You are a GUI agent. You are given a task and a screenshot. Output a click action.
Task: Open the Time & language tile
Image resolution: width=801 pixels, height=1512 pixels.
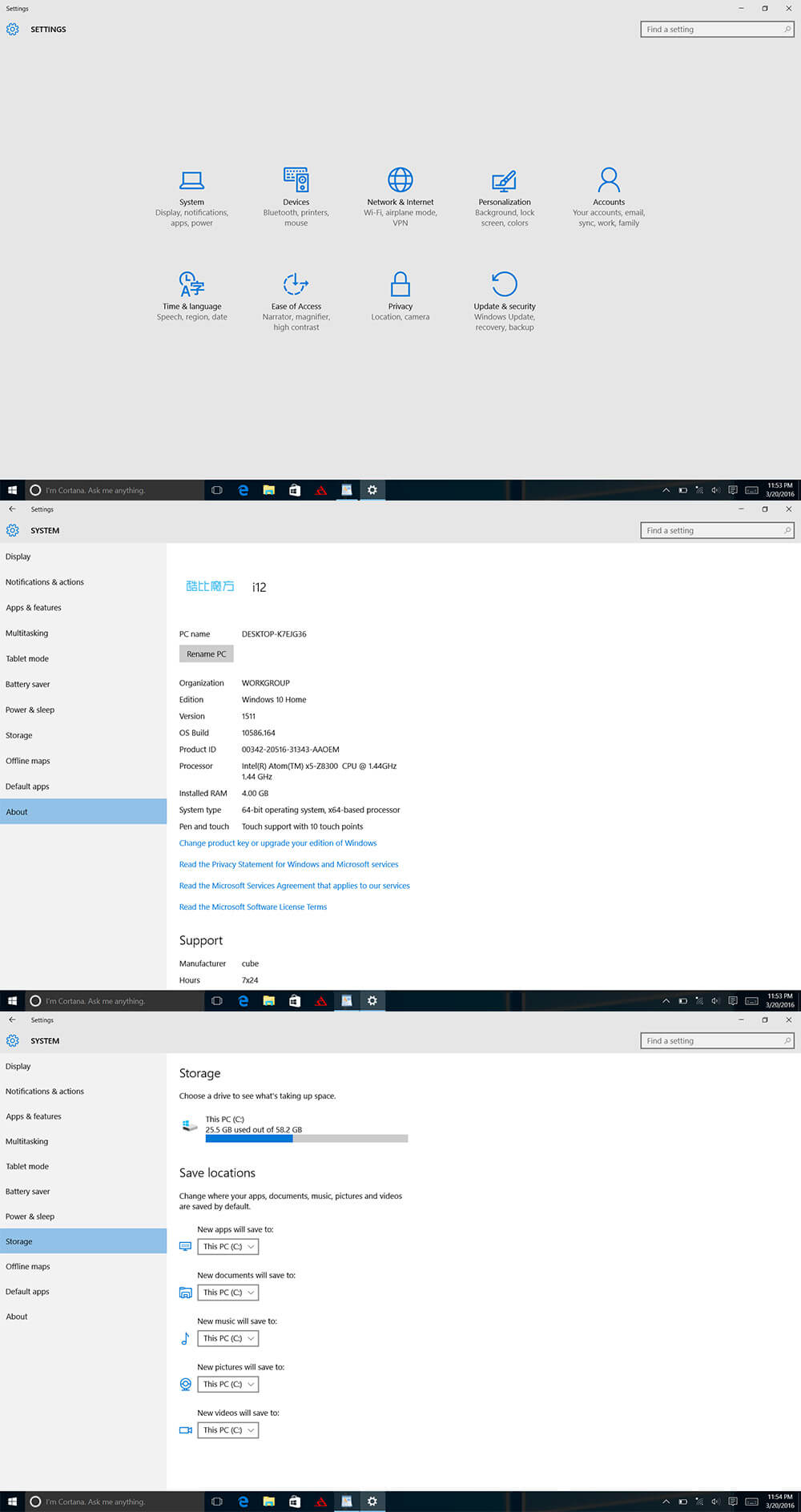tap(192, 296)
